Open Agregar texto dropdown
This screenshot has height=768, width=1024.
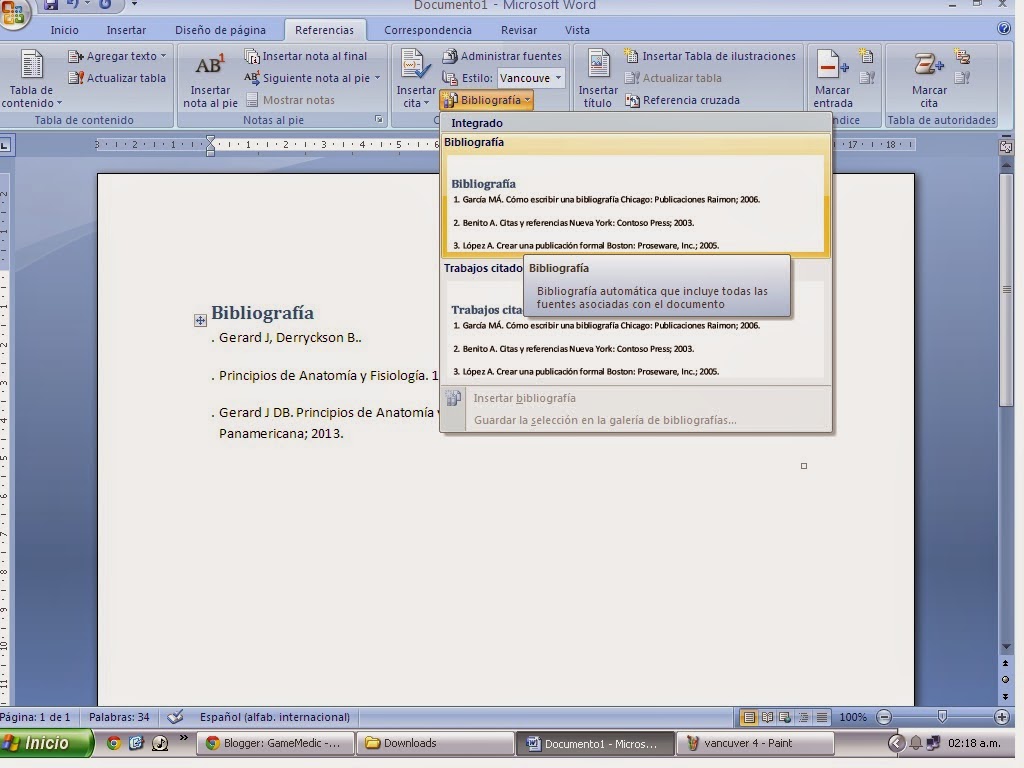tap(118, 56)
